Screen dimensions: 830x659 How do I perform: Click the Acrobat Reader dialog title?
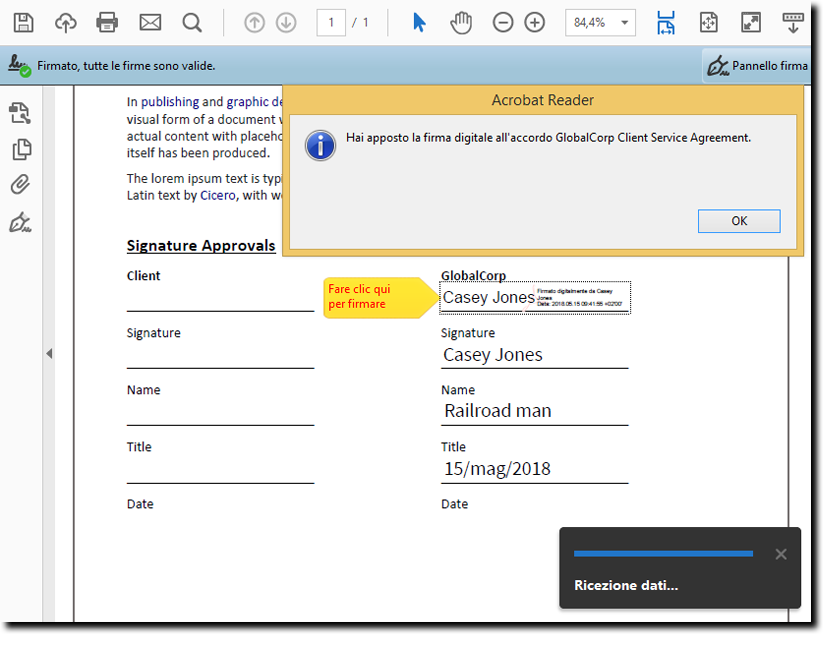click(x=543, y=100)
